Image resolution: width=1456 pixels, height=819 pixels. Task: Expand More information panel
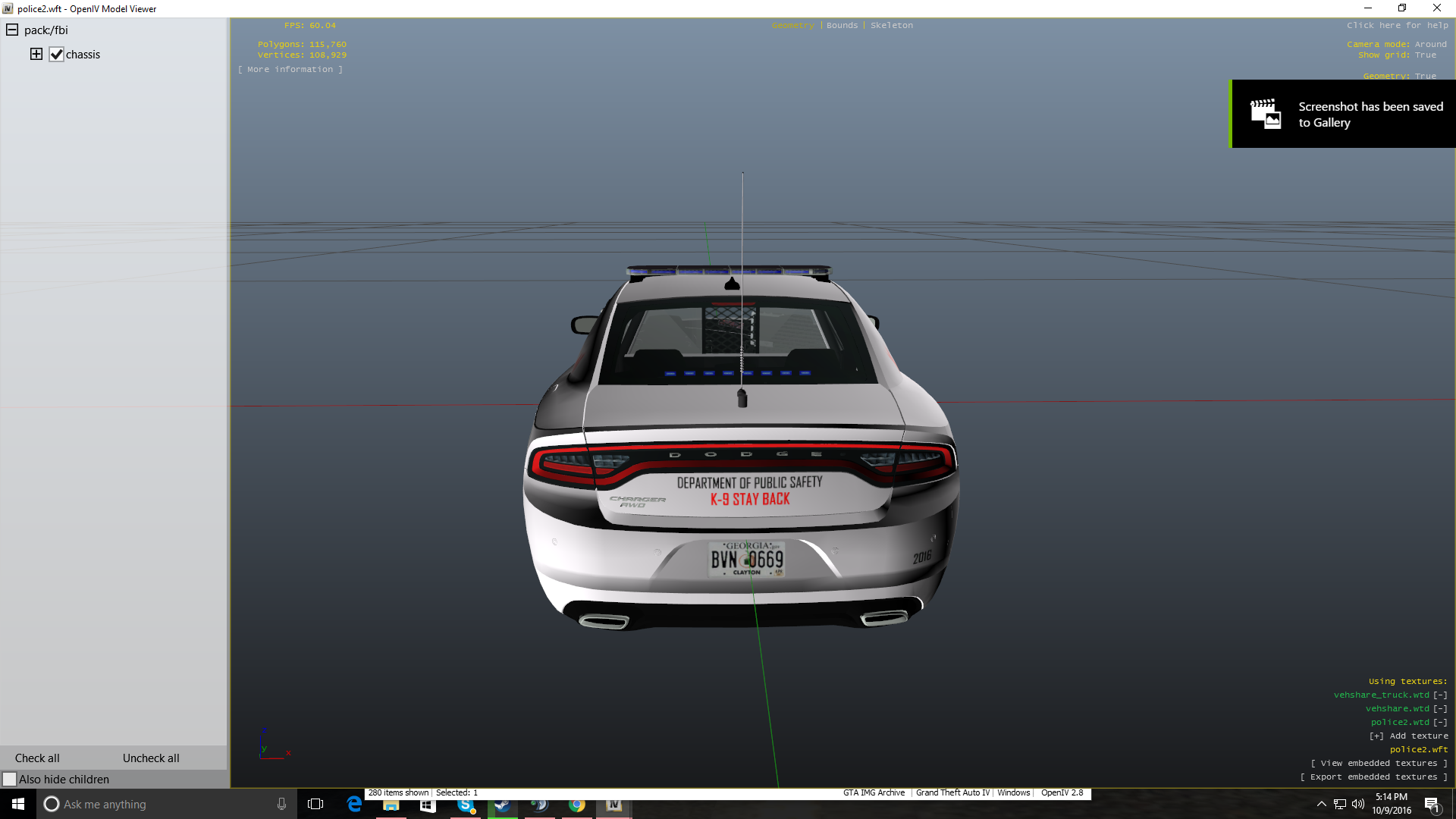pos(290,70)
